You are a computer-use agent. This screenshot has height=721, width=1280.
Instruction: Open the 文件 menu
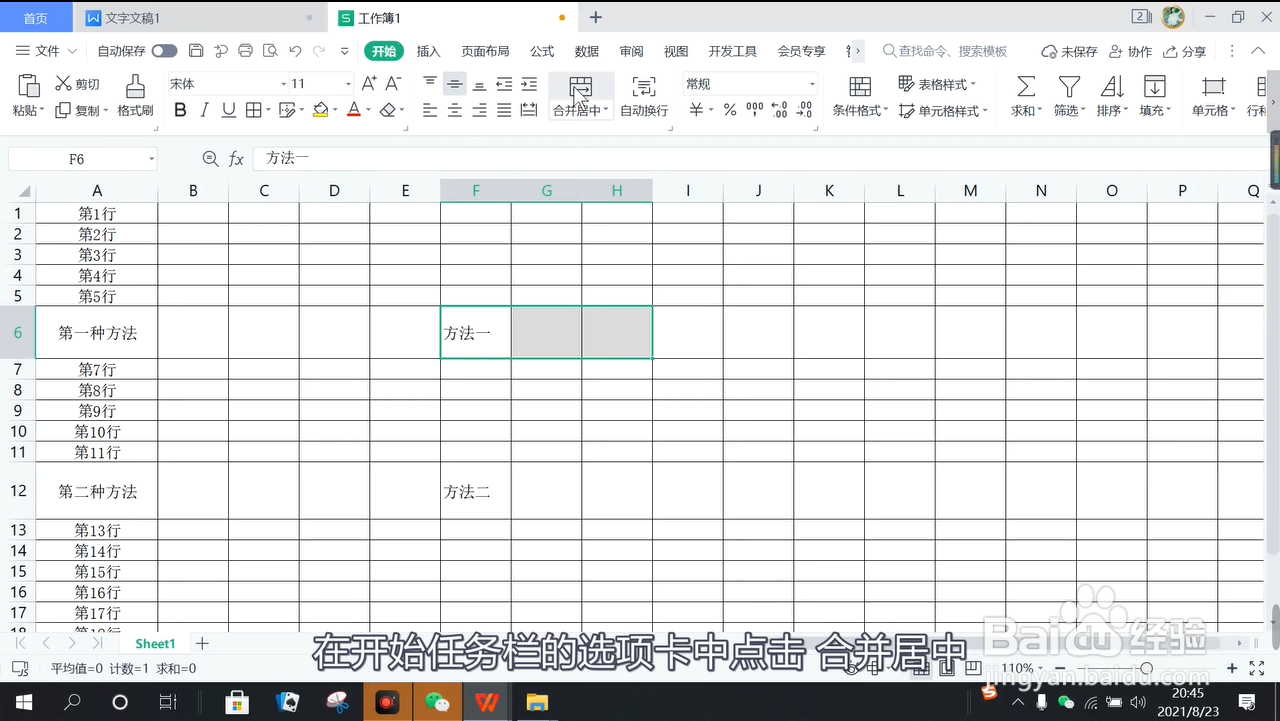49,50
